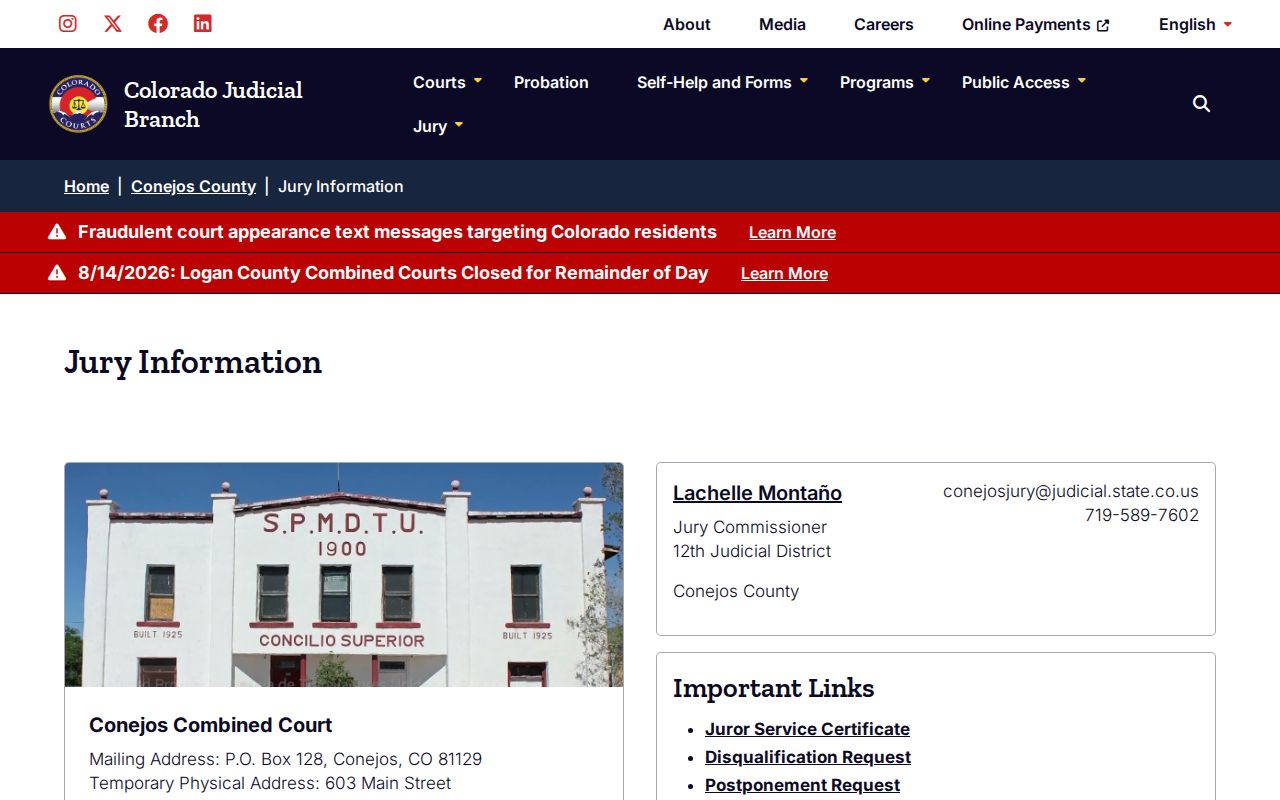Open the Disqualification Request link
1280x800 pixels.
[808, 757]
